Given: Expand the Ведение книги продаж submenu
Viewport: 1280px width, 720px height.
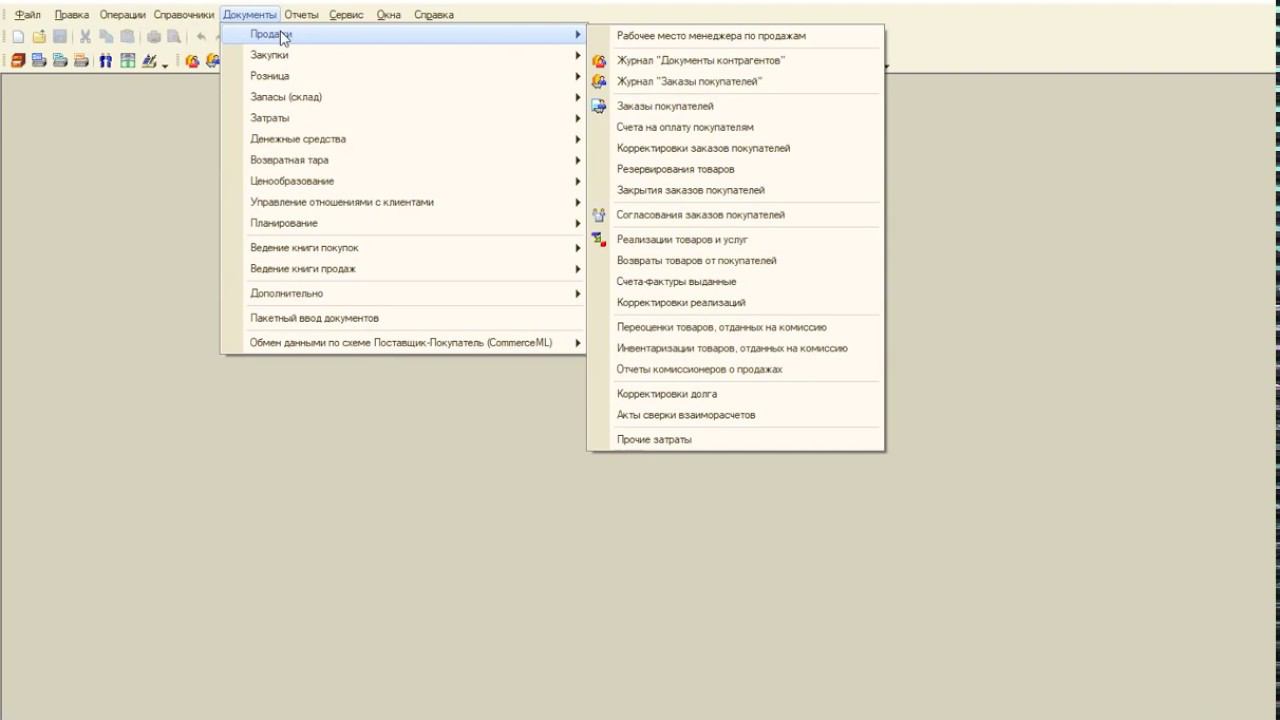Looking at the screenshot, I should point(403,269).
